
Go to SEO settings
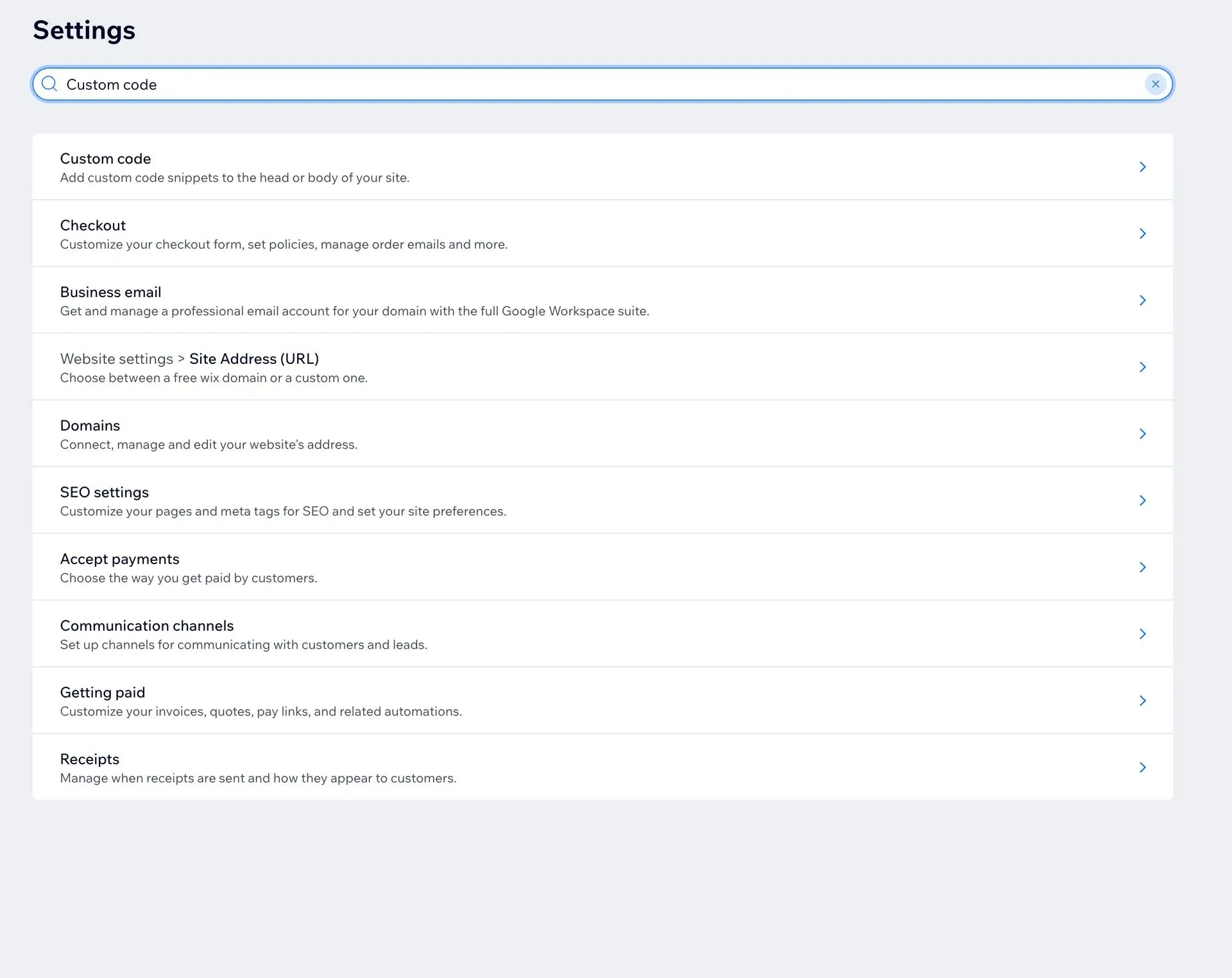pos(104,492)
